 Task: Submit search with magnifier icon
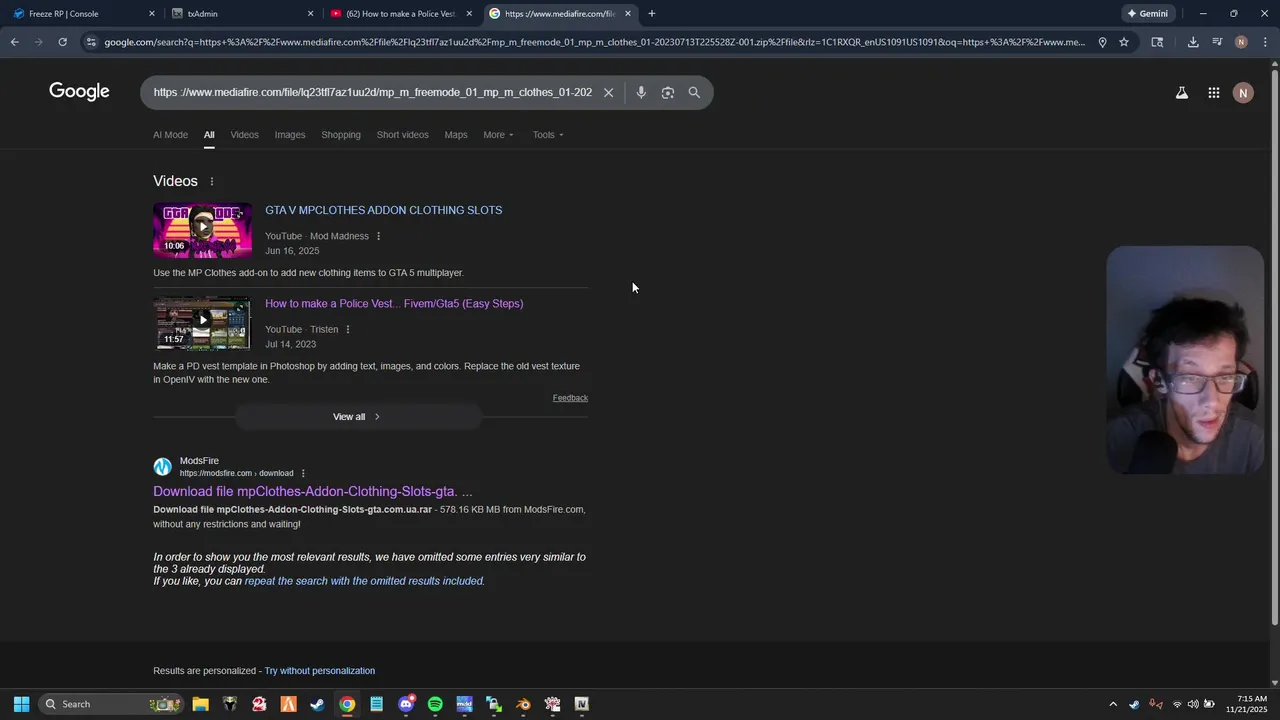[x=694, y=92]
